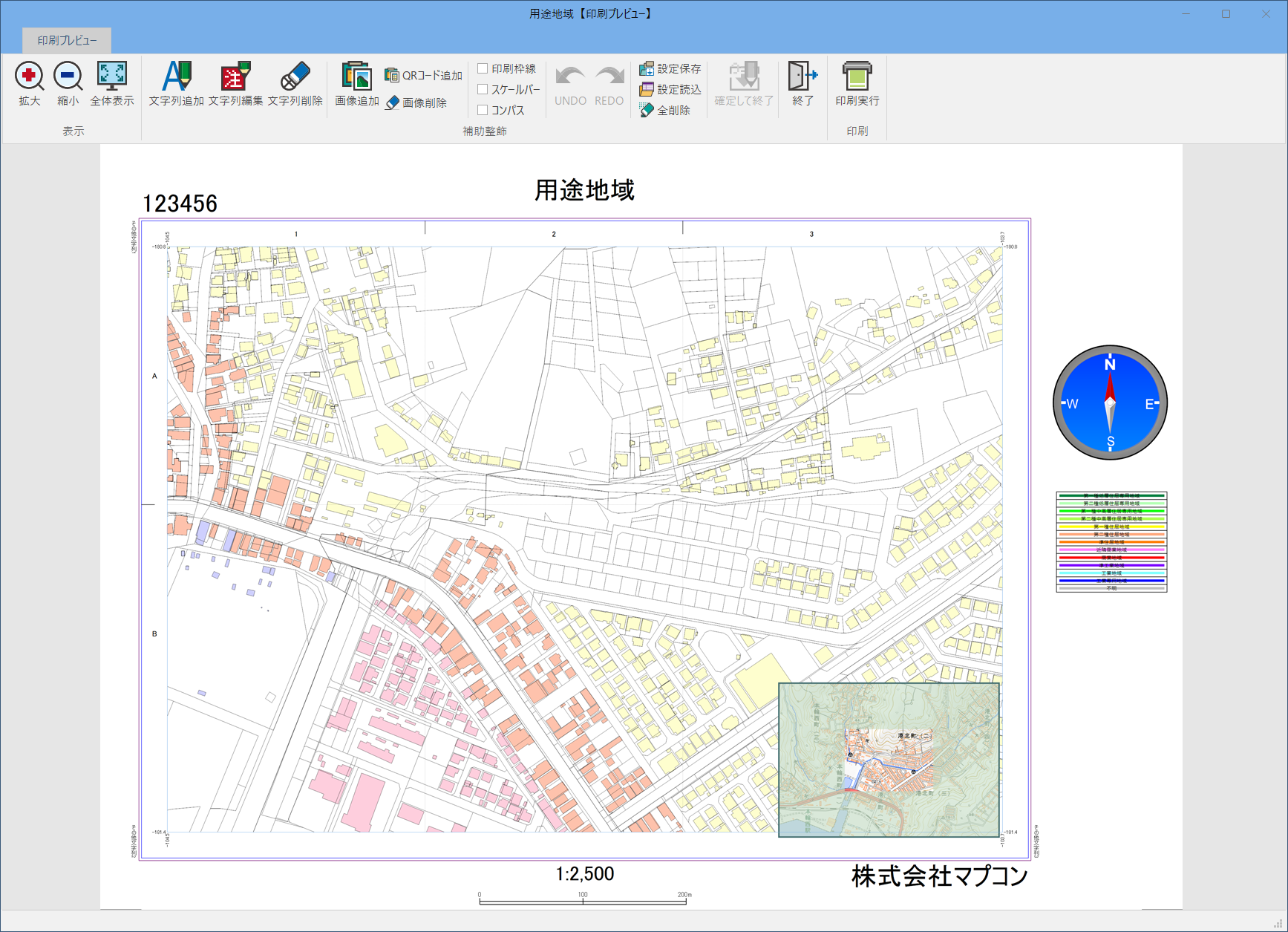Select the 文字列削除 eraser tool
1288x932 pixels.
point(295,76)
